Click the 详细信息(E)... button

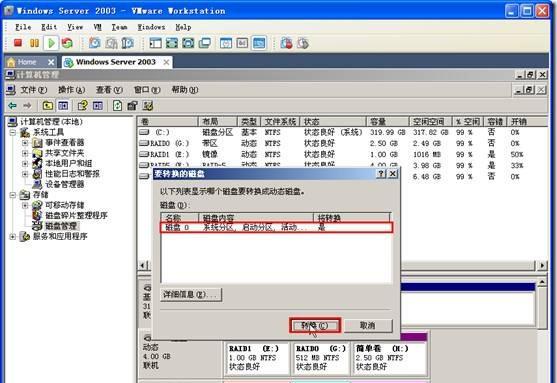[x=191, y=295]
